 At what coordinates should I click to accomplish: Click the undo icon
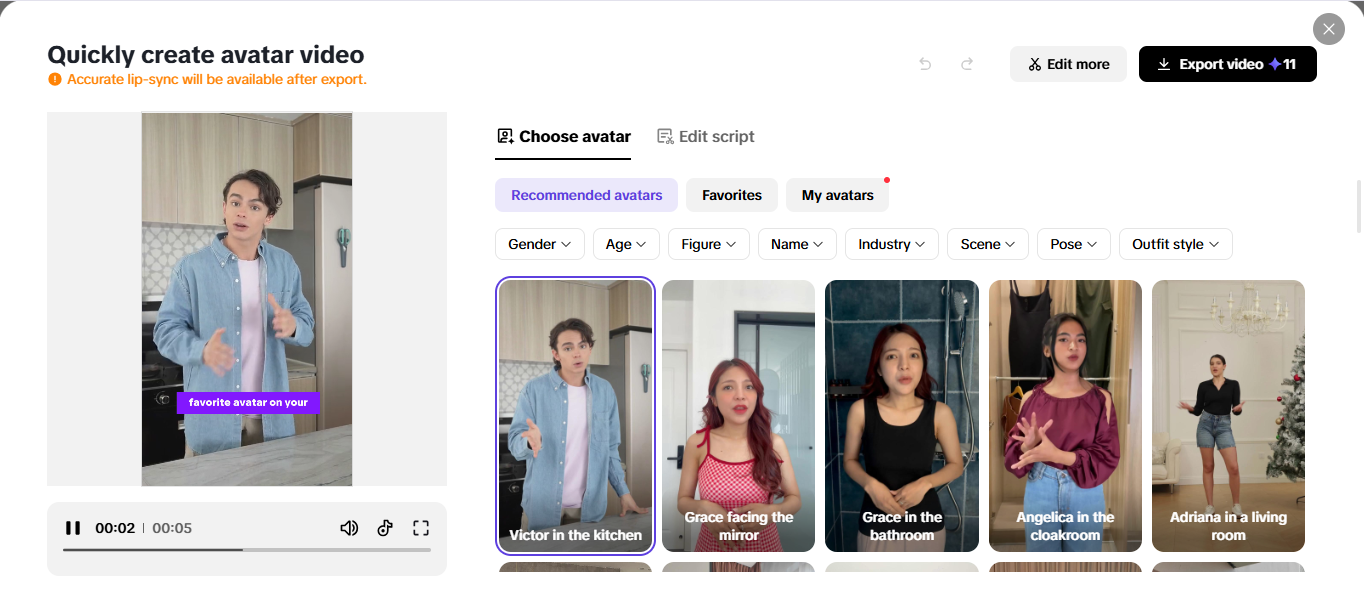[924, 63]
